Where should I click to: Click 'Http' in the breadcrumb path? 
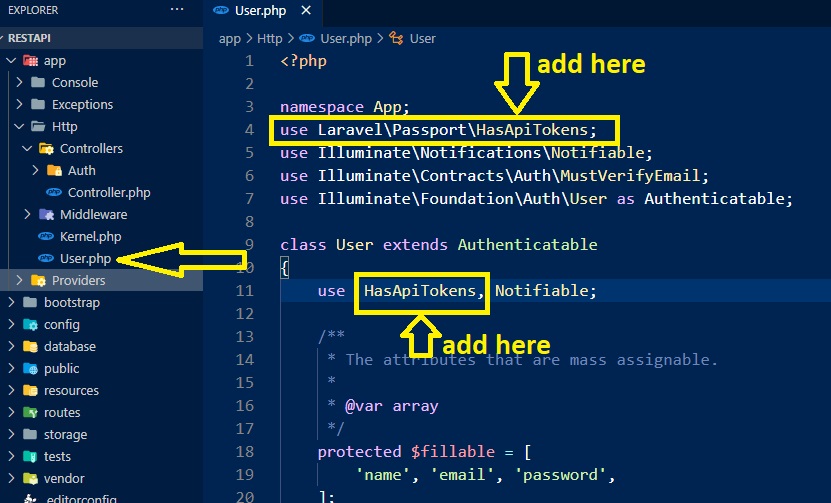[269, 38]
